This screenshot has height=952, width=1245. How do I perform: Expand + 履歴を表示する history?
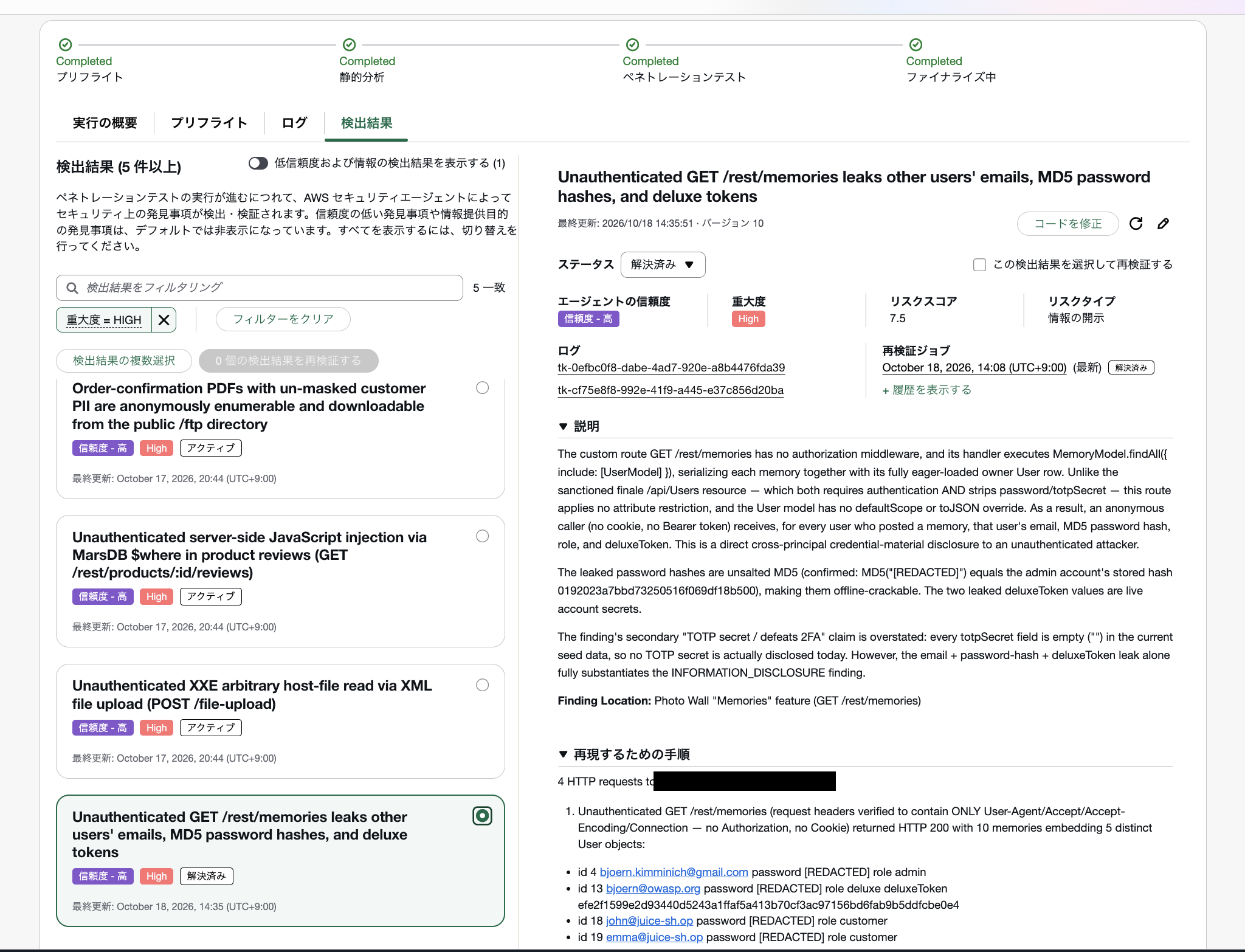(926, 390)
